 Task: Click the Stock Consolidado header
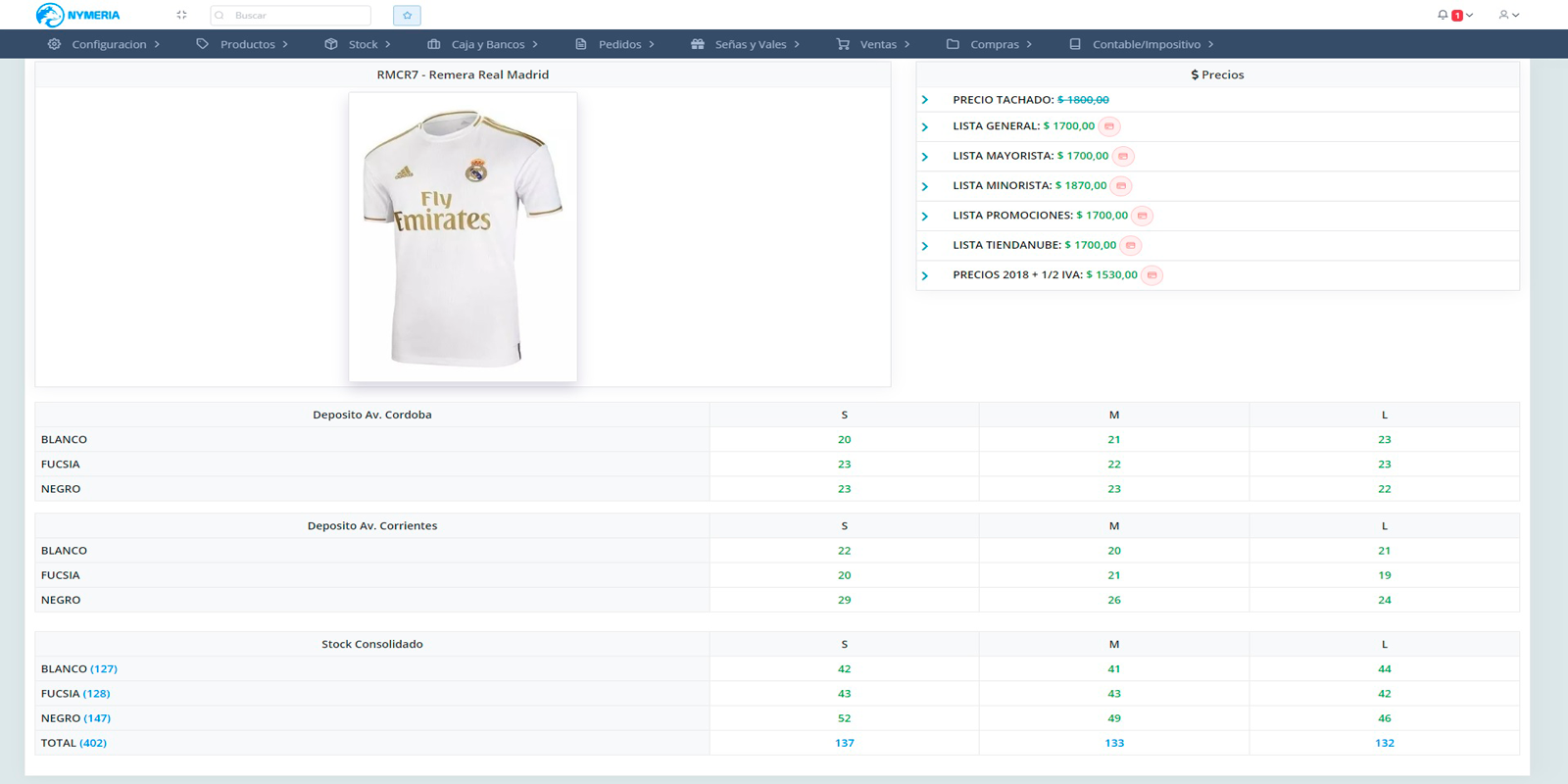372,644
